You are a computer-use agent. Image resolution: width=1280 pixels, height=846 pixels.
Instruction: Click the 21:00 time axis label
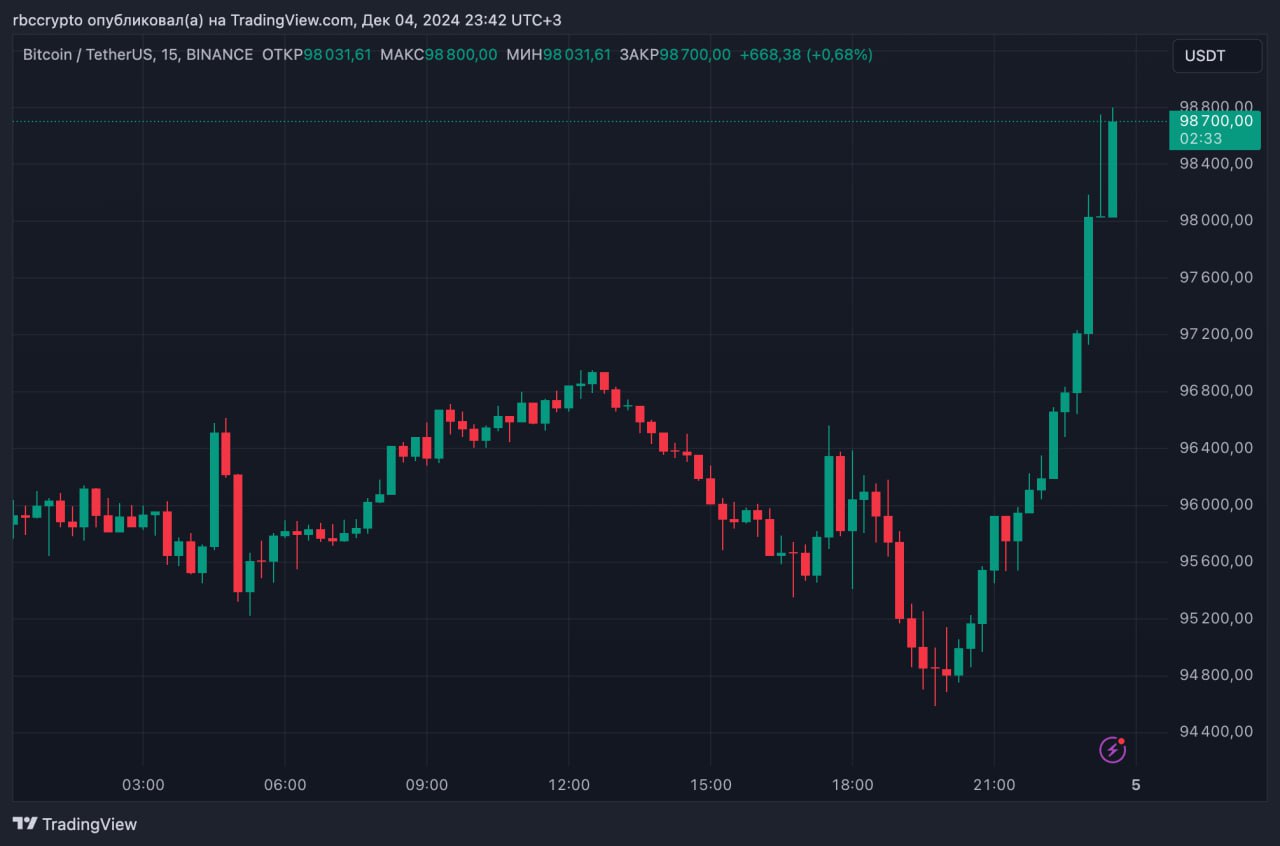(x=994, y=785)
